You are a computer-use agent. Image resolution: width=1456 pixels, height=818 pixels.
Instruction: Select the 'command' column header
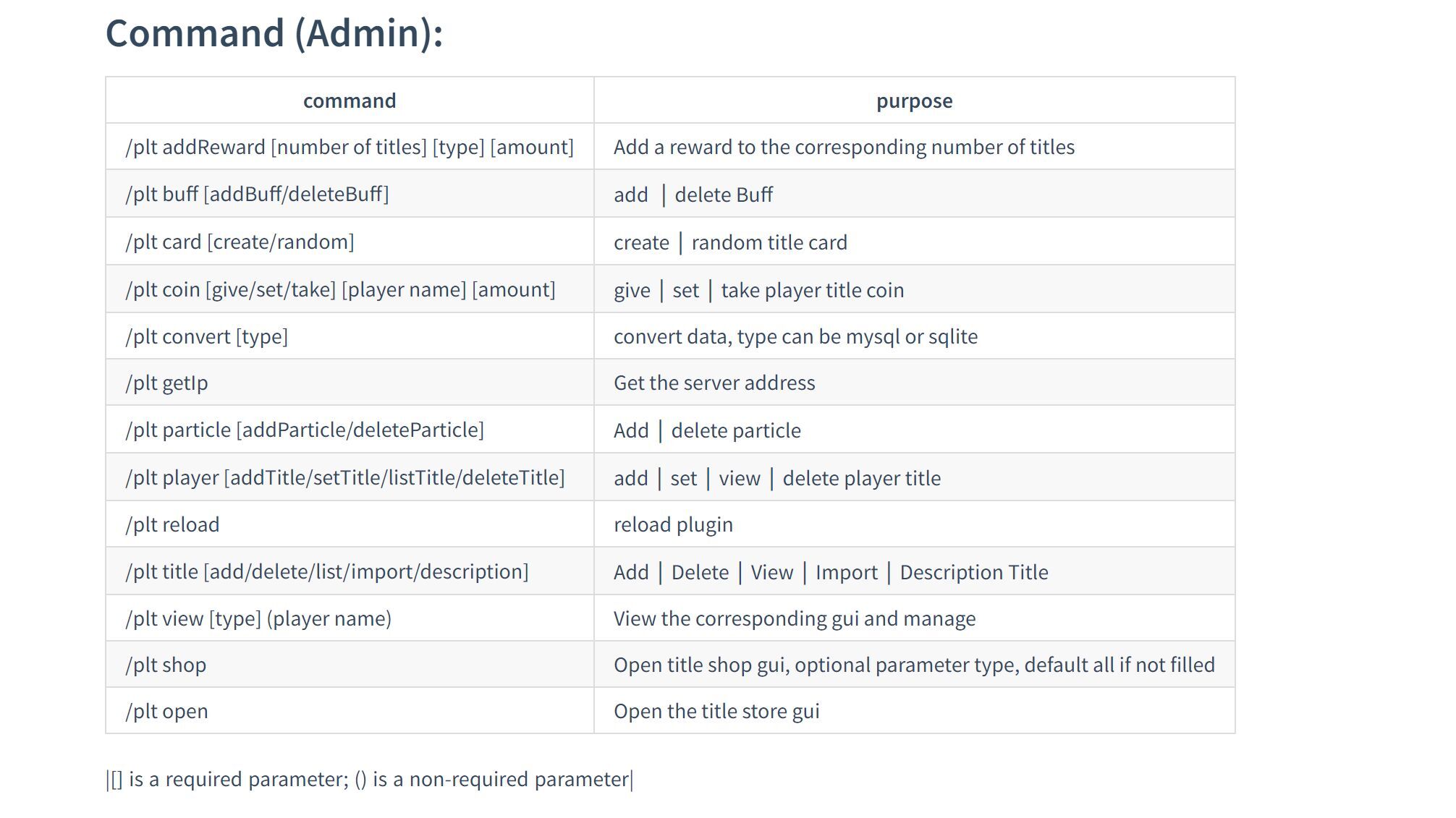click(350, 101)
